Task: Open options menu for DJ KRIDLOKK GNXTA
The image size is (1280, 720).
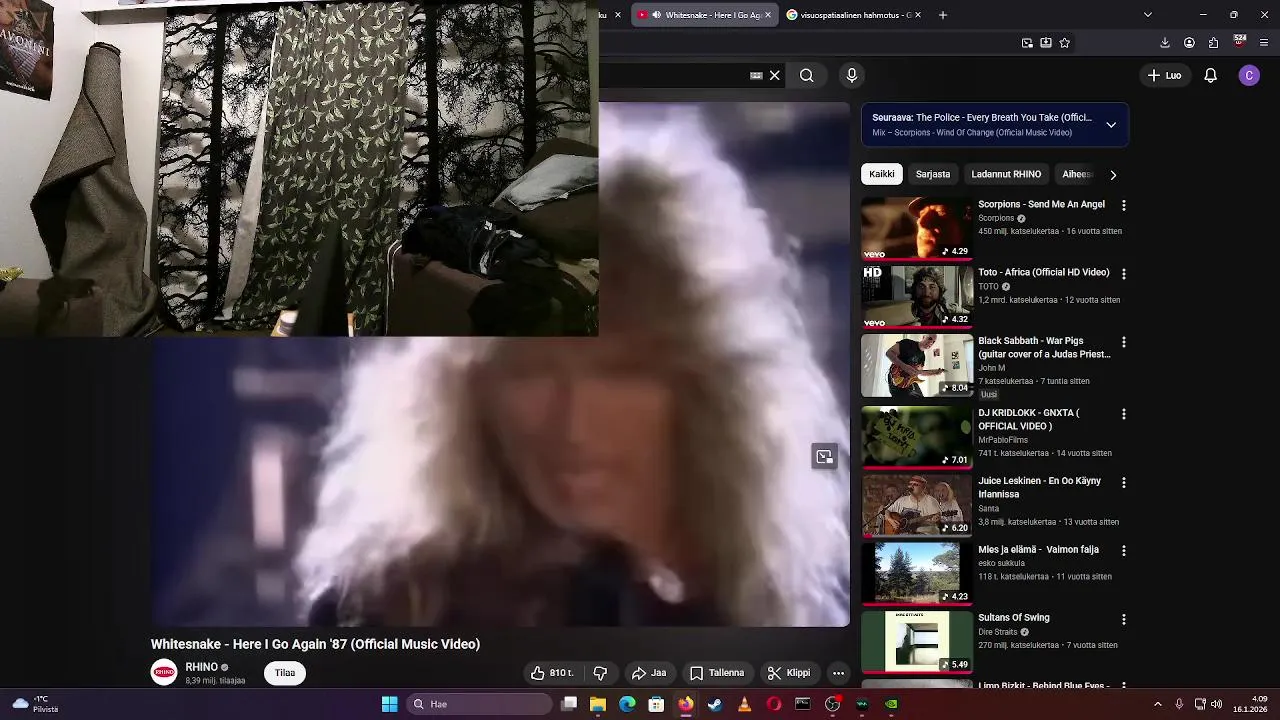Action: pyautogui.click(x=1123, y=414)
